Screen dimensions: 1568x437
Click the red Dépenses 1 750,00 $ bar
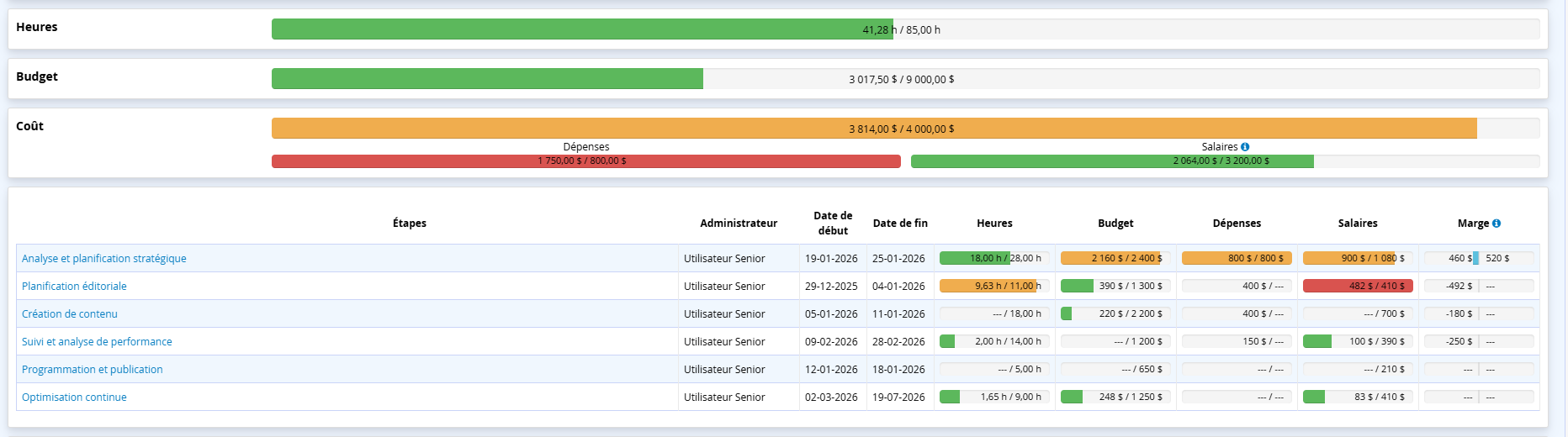pos(585,161)
